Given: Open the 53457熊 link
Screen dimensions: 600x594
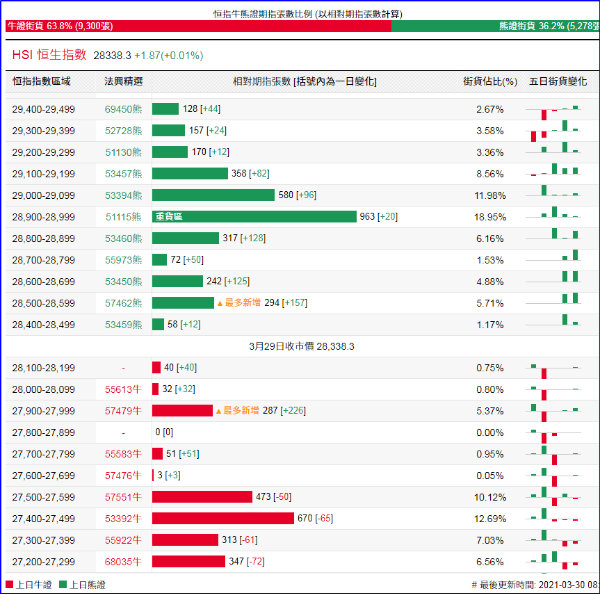Looking at the screenshot, I should (123, 174).
